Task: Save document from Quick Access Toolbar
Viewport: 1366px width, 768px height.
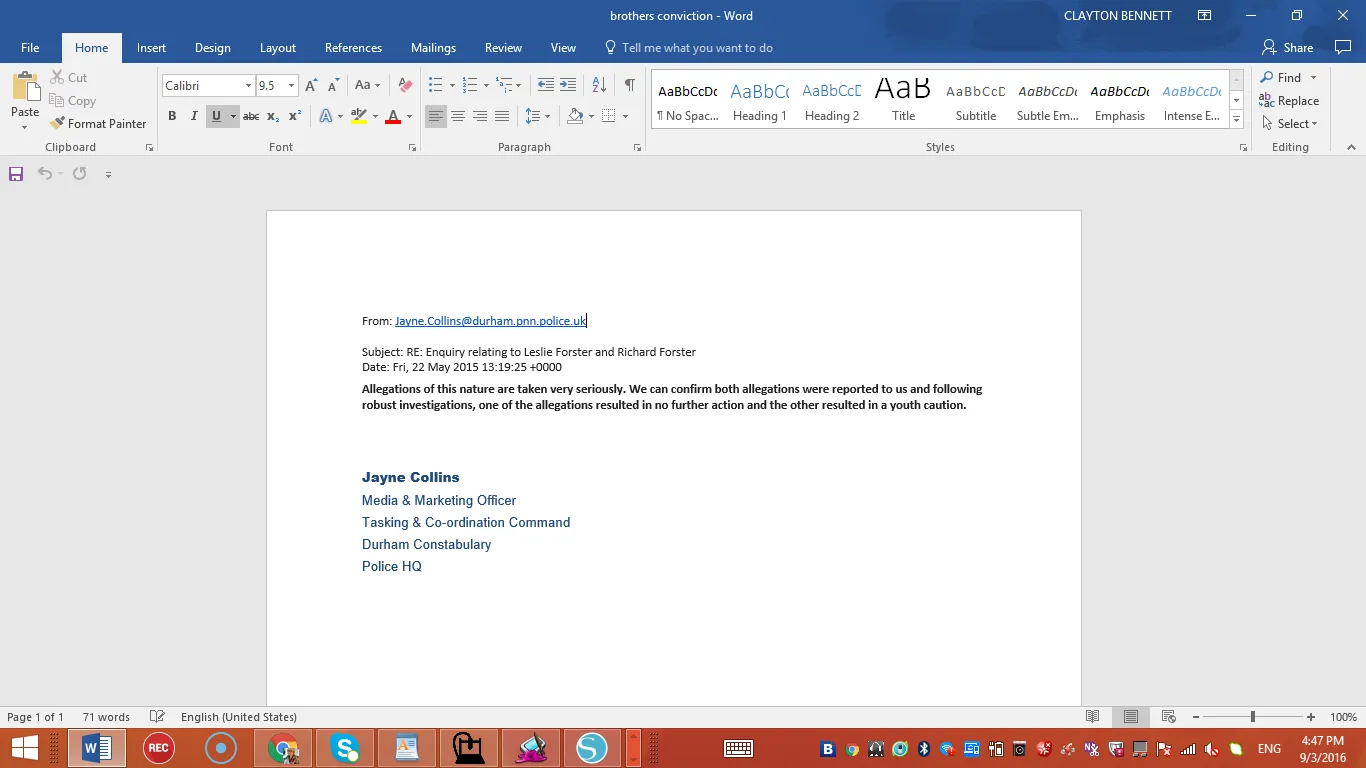Action: (16, 173)
